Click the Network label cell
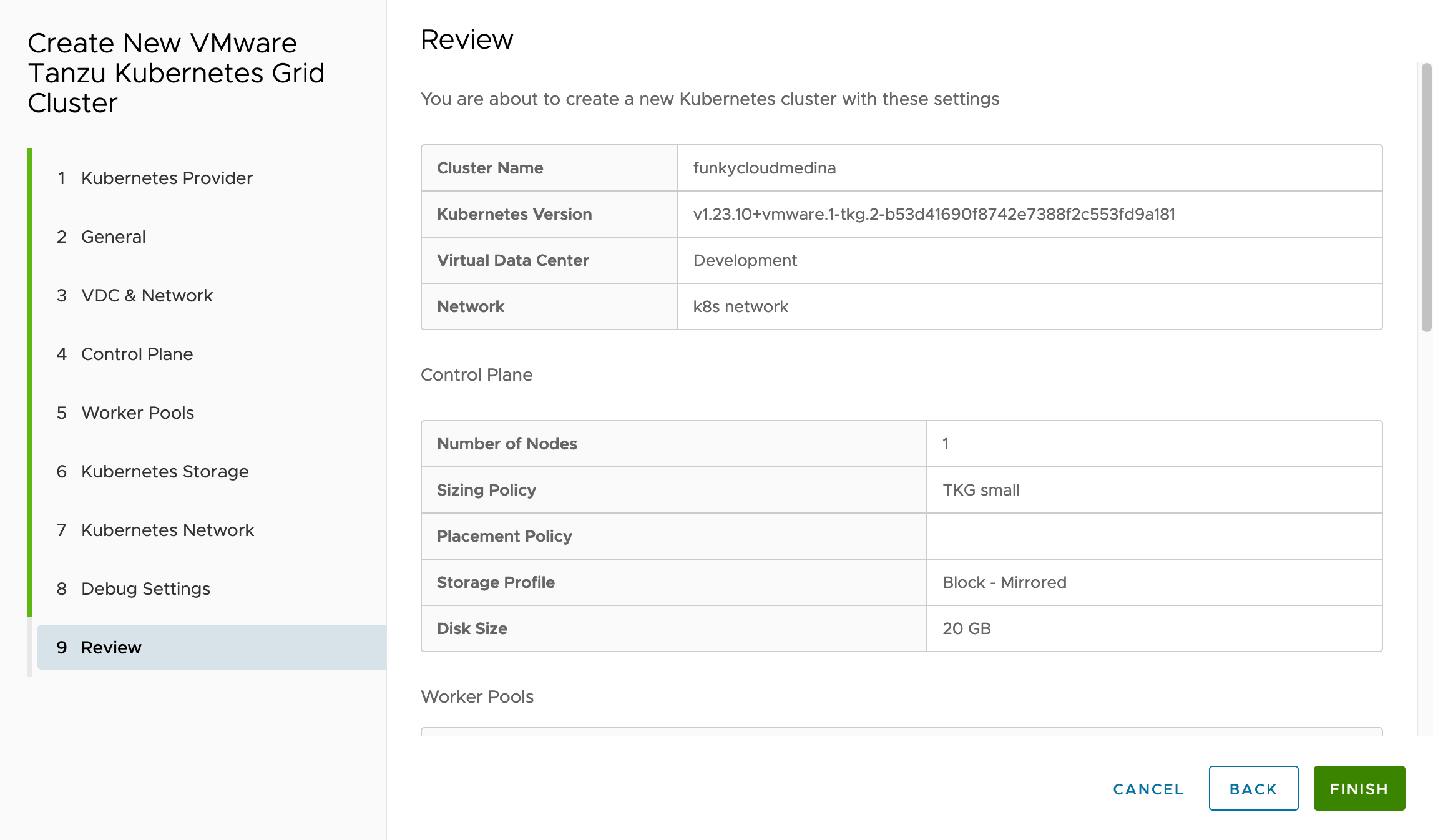 click(x=549, y=306)
